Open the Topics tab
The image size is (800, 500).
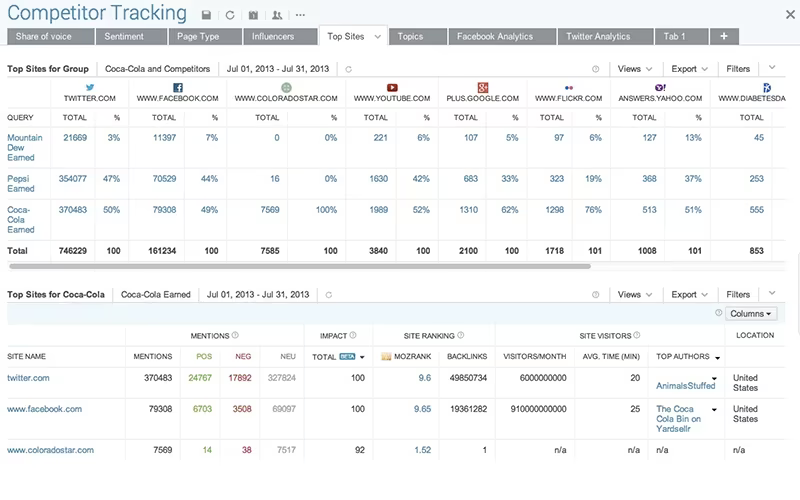coord(418,36)
